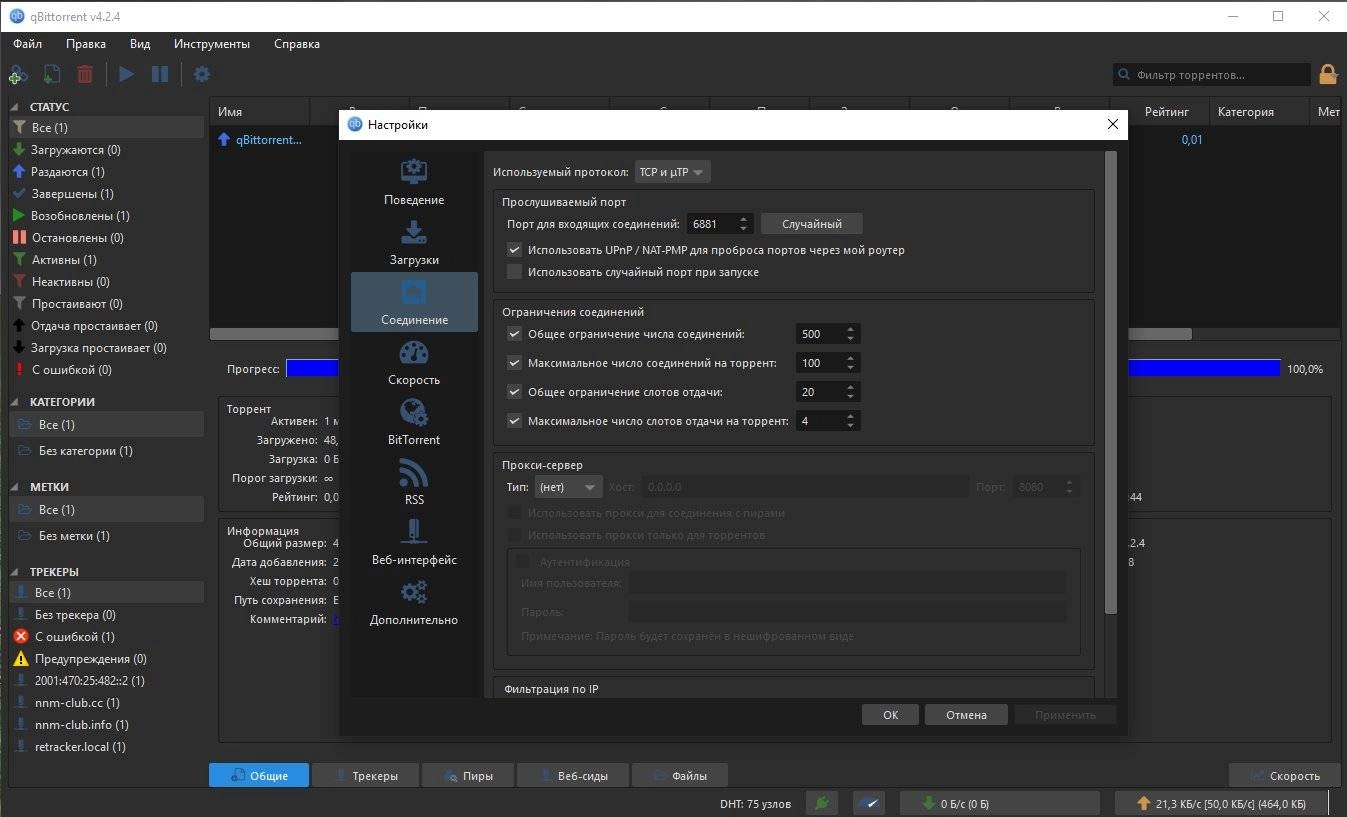Viewport: 1347px width, 817px height.
Task: Open the Дополнительно settings section
Action: click(414, 602)
